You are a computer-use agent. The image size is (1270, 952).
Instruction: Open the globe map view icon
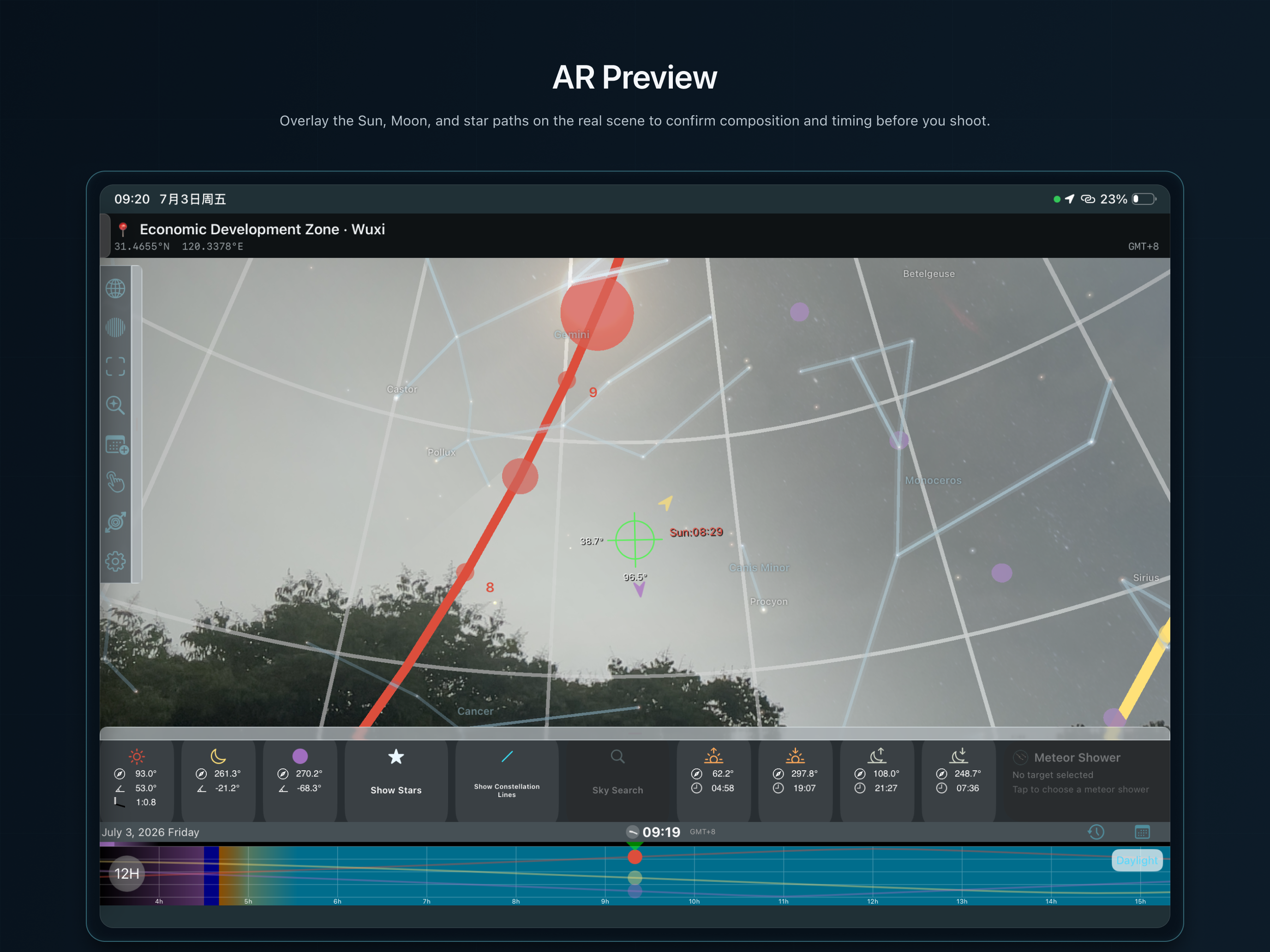tap(115, 289)
